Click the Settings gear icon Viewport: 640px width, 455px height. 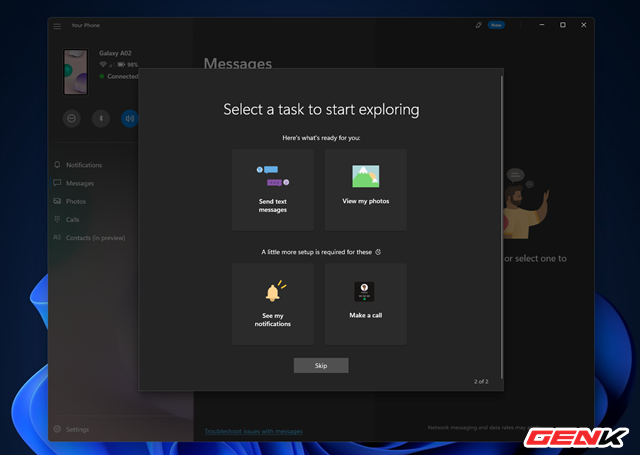(57, 429)
